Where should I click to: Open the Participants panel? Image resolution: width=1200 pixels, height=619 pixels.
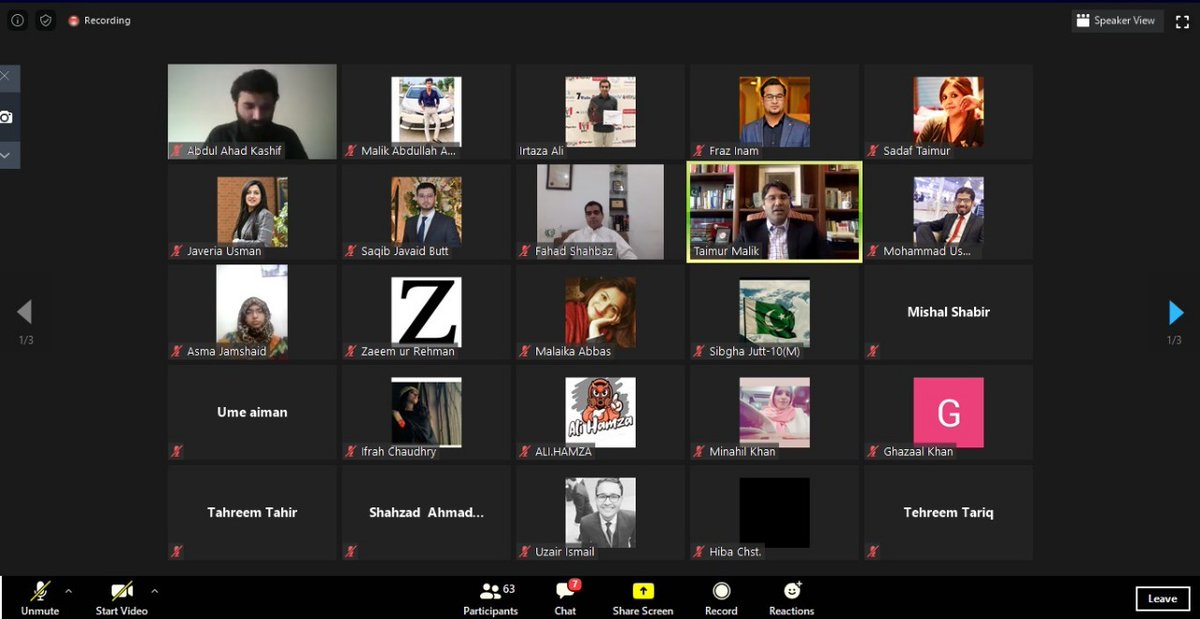(490, 598)
